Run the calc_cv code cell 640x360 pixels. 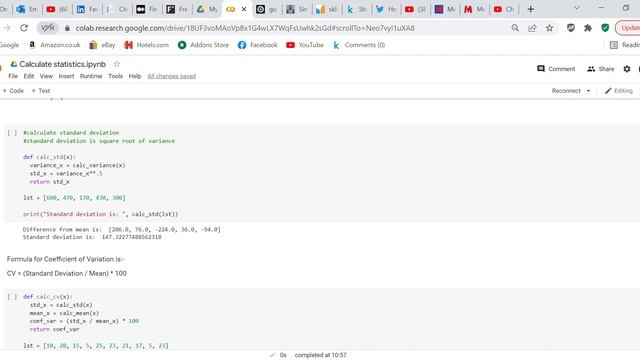coord(12,297)
